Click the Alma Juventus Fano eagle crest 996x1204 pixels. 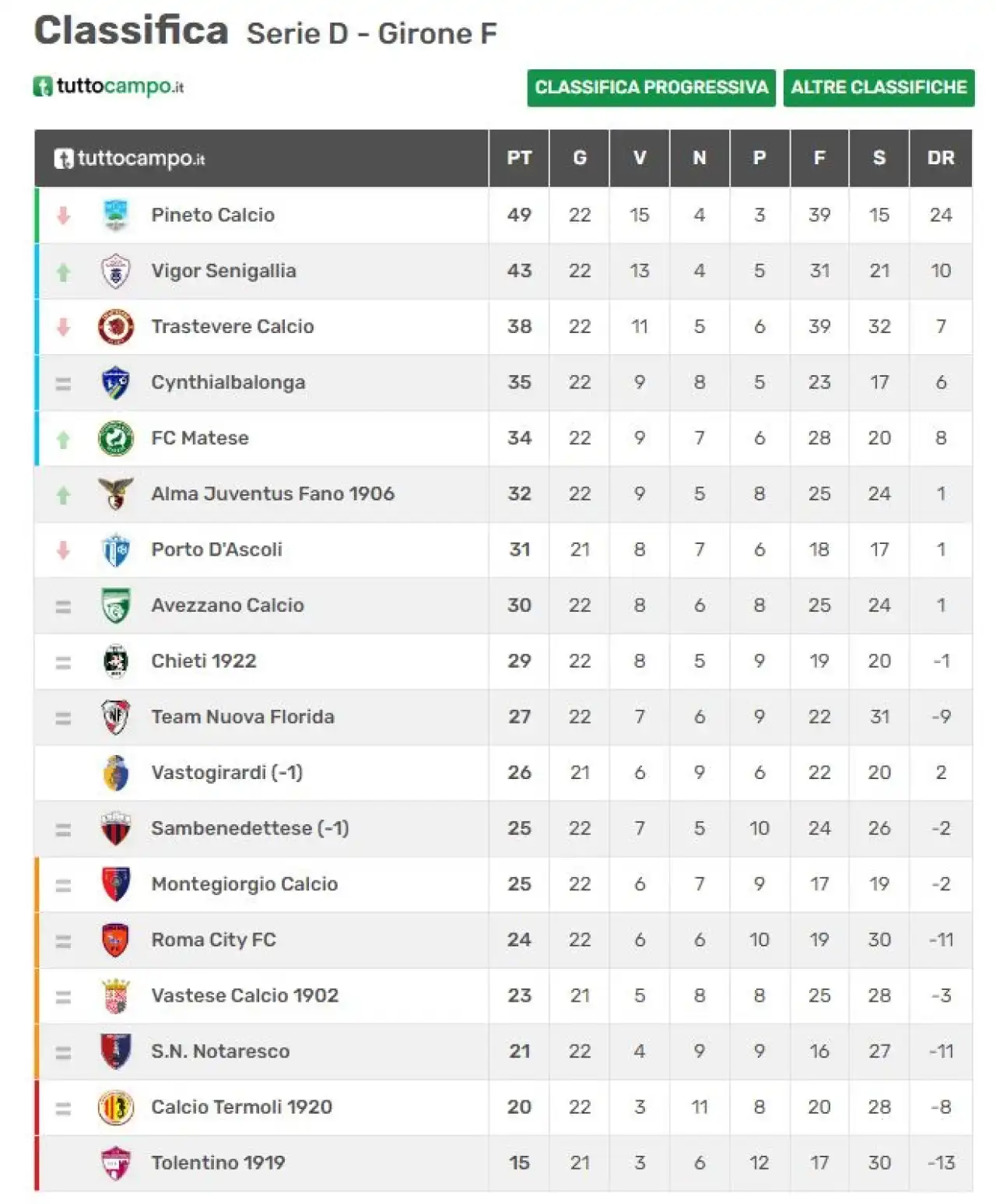(x=116, y=494)
